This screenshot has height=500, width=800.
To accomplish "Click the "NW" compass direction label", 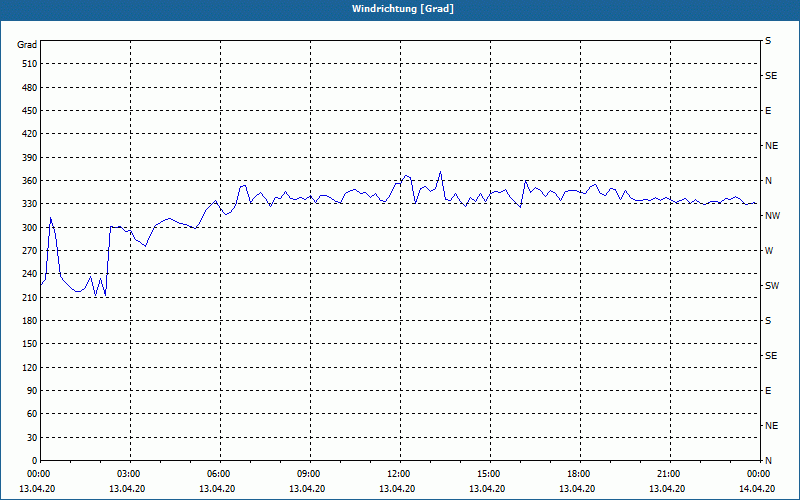I will [772, 216].
